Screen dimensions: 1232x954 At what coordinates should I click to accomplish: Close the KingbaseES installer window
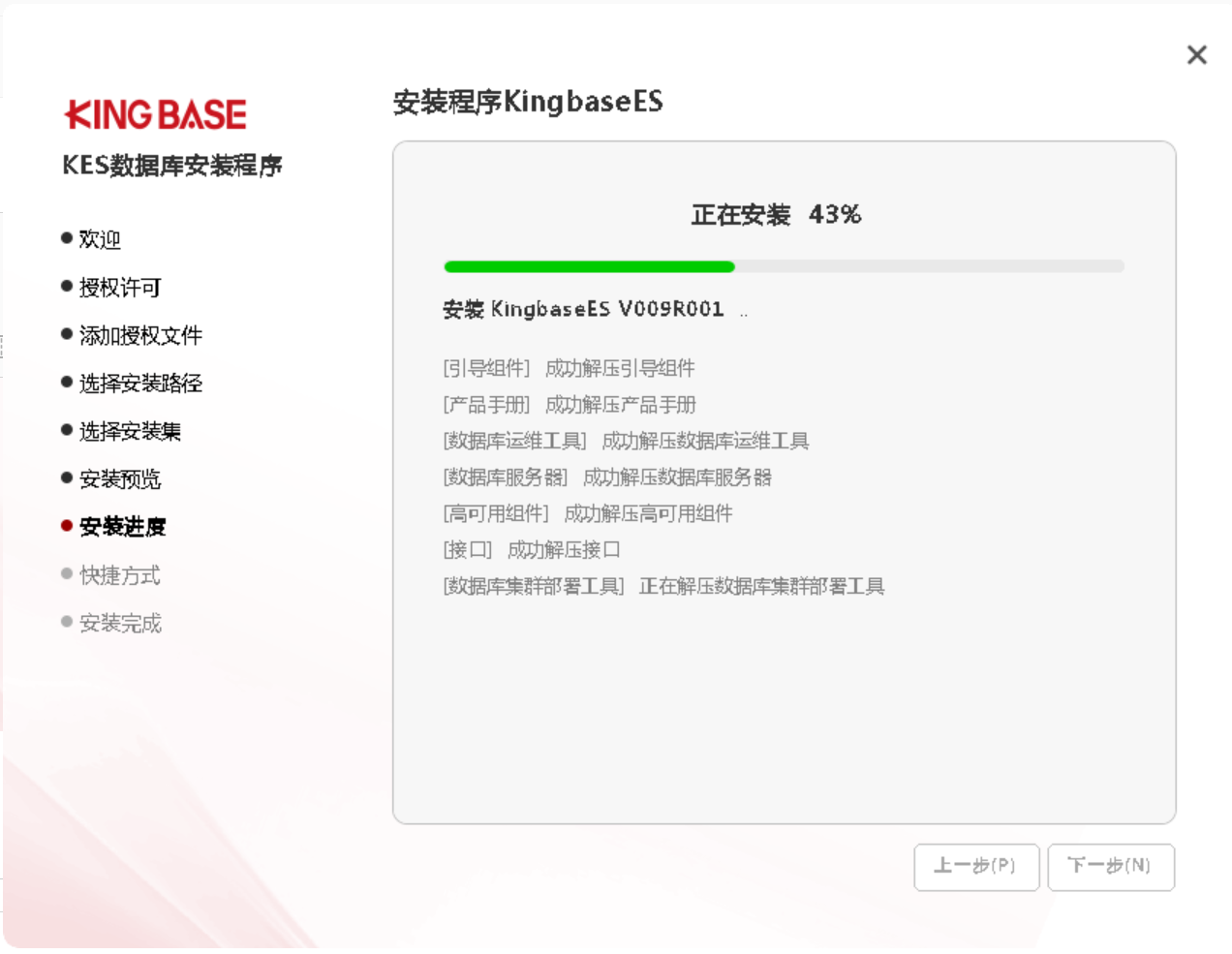pos(1196,55)
